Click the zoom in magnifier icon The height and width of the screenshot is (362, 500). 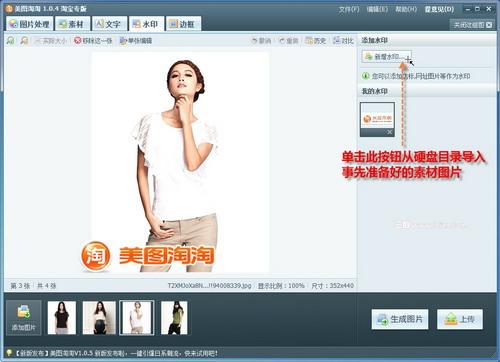tap(11, 41)
